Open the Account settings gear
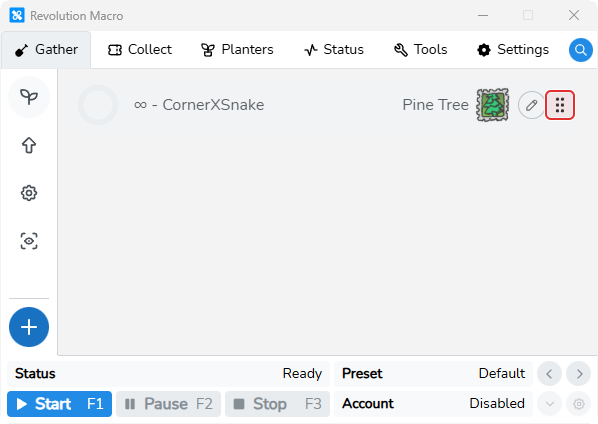Screen dimensions: 598x424 pos(579,403)
